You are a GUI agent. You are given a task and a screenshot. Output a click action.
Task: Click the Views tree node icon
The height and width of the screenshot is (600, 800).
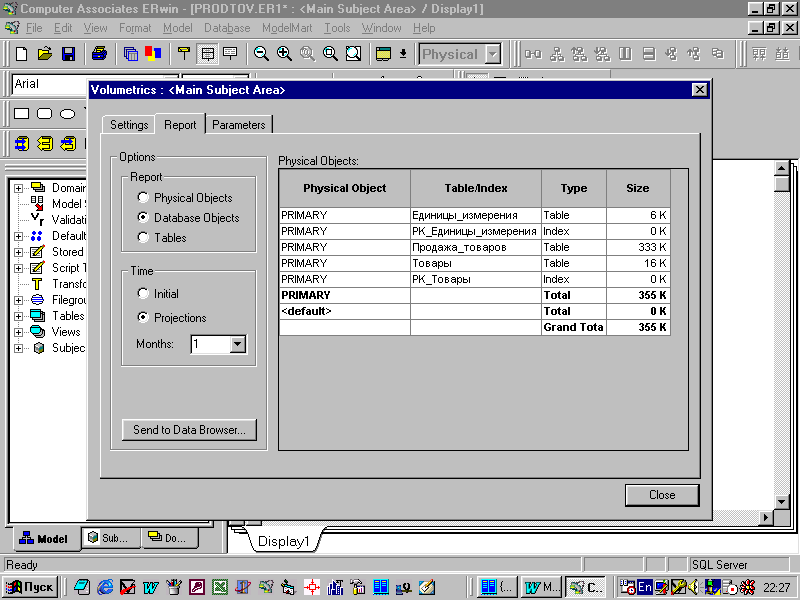tap(38, 332)
